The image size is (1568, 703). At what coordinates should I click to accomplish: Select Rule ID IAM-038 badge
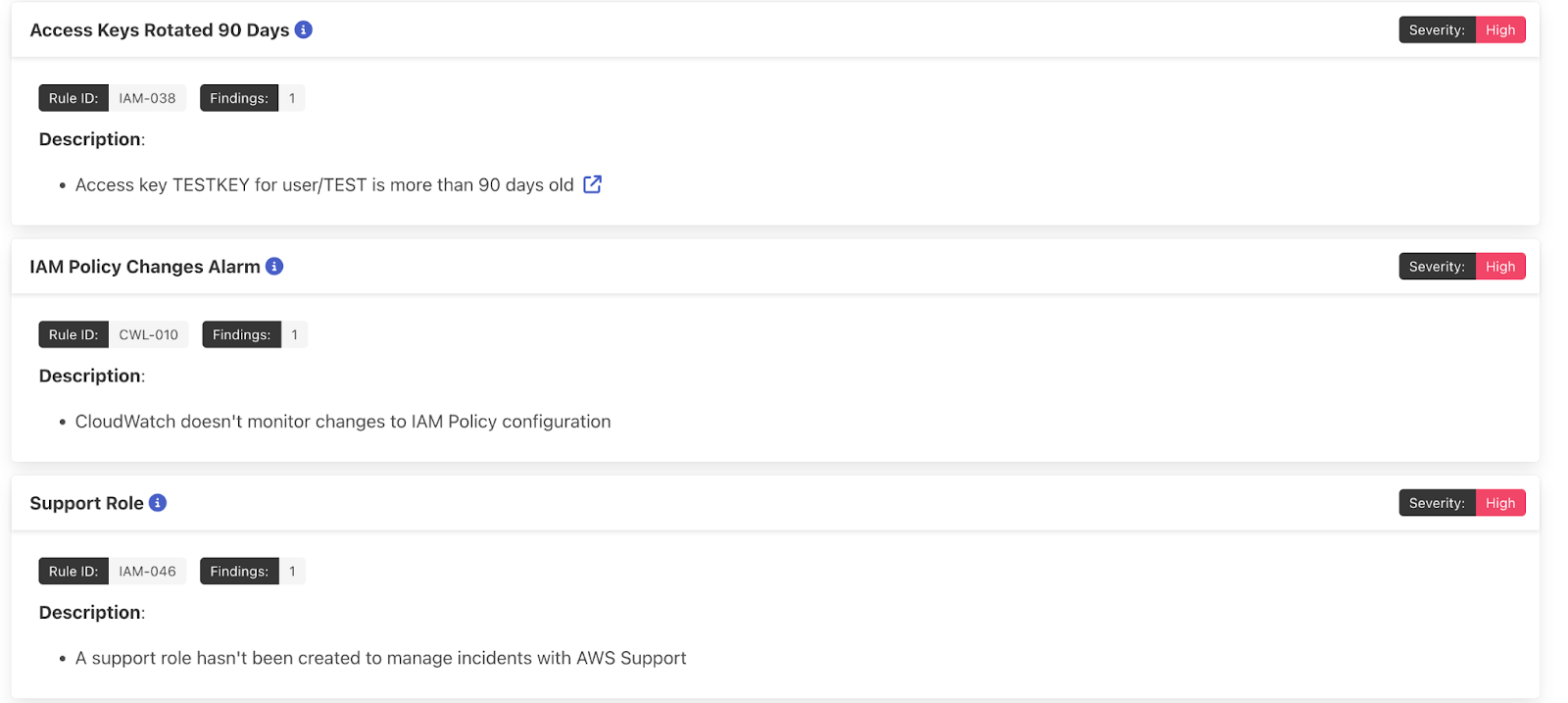(147, 98)
